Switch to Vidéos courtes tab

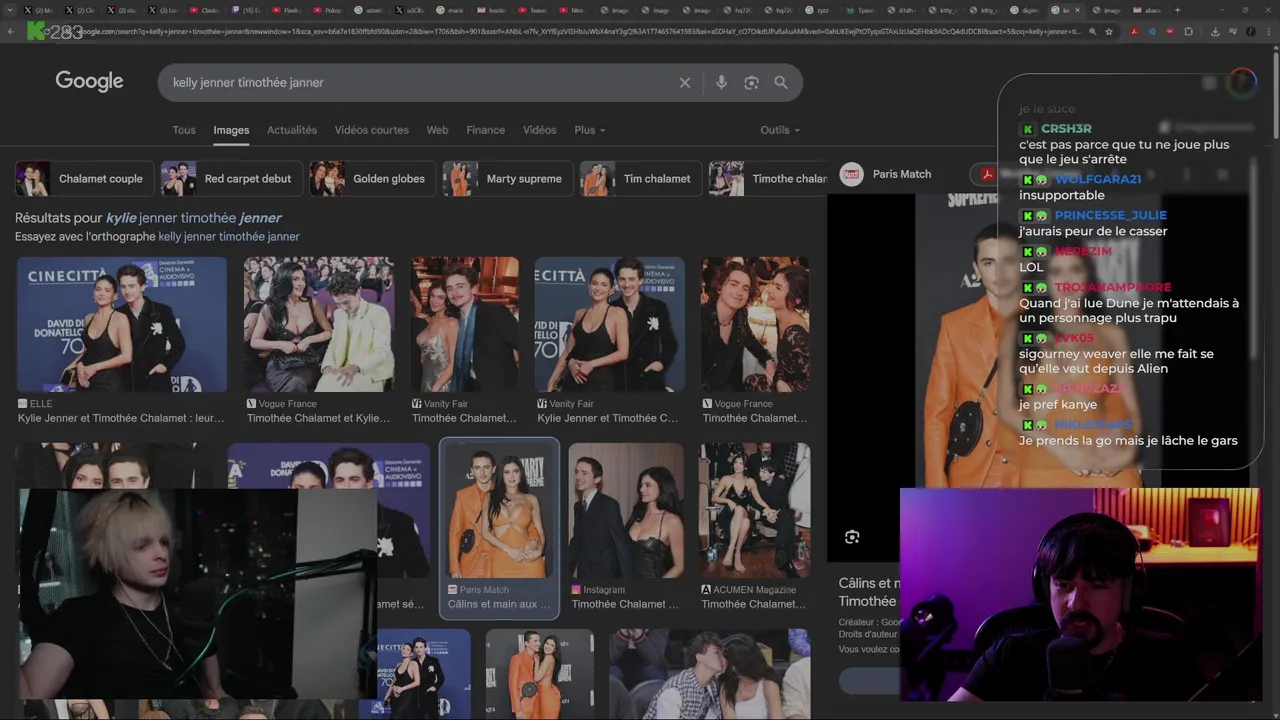point(372,130)
